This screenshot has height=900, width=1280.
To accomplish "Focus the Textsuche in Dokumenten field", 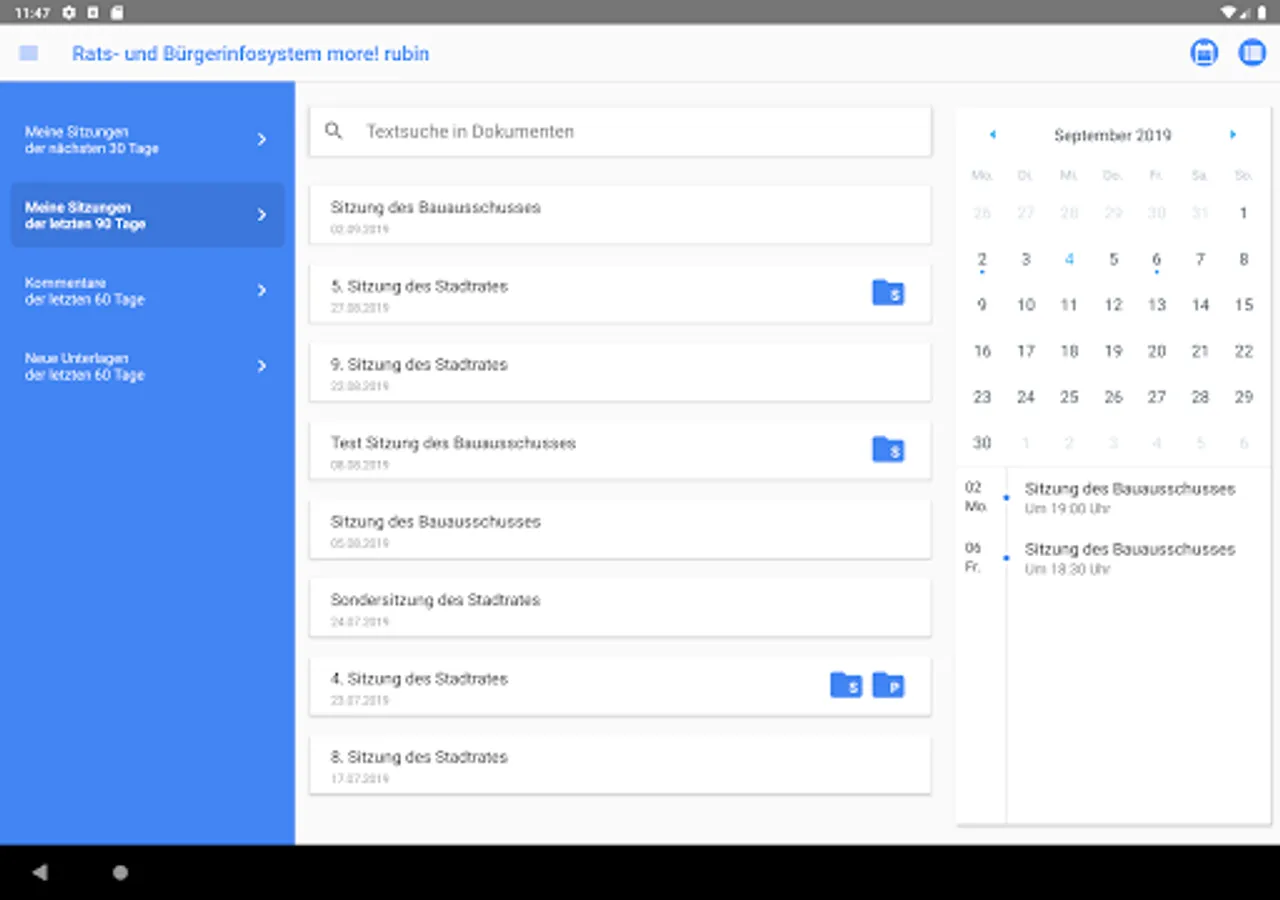I will tap(620, 131).
